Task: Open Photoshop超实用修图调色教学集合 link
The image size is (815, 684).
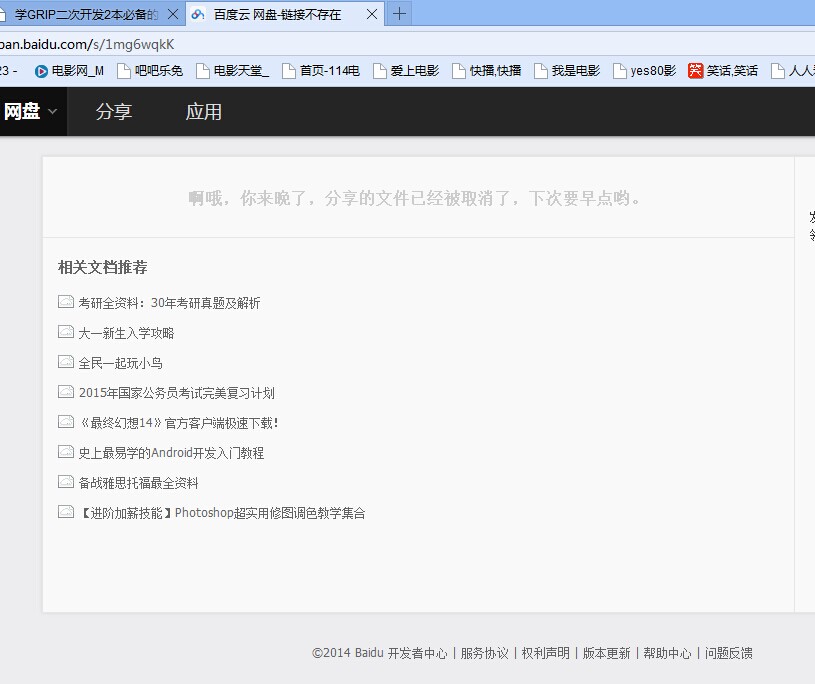Action: (222, 514)
